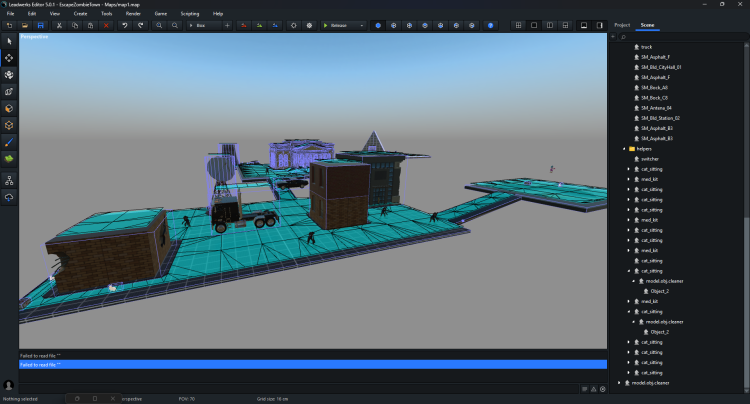Viewport: 750px width, 404px height.
Task: Select the pointer Select tool in sidebar
Action: point(9,41)
